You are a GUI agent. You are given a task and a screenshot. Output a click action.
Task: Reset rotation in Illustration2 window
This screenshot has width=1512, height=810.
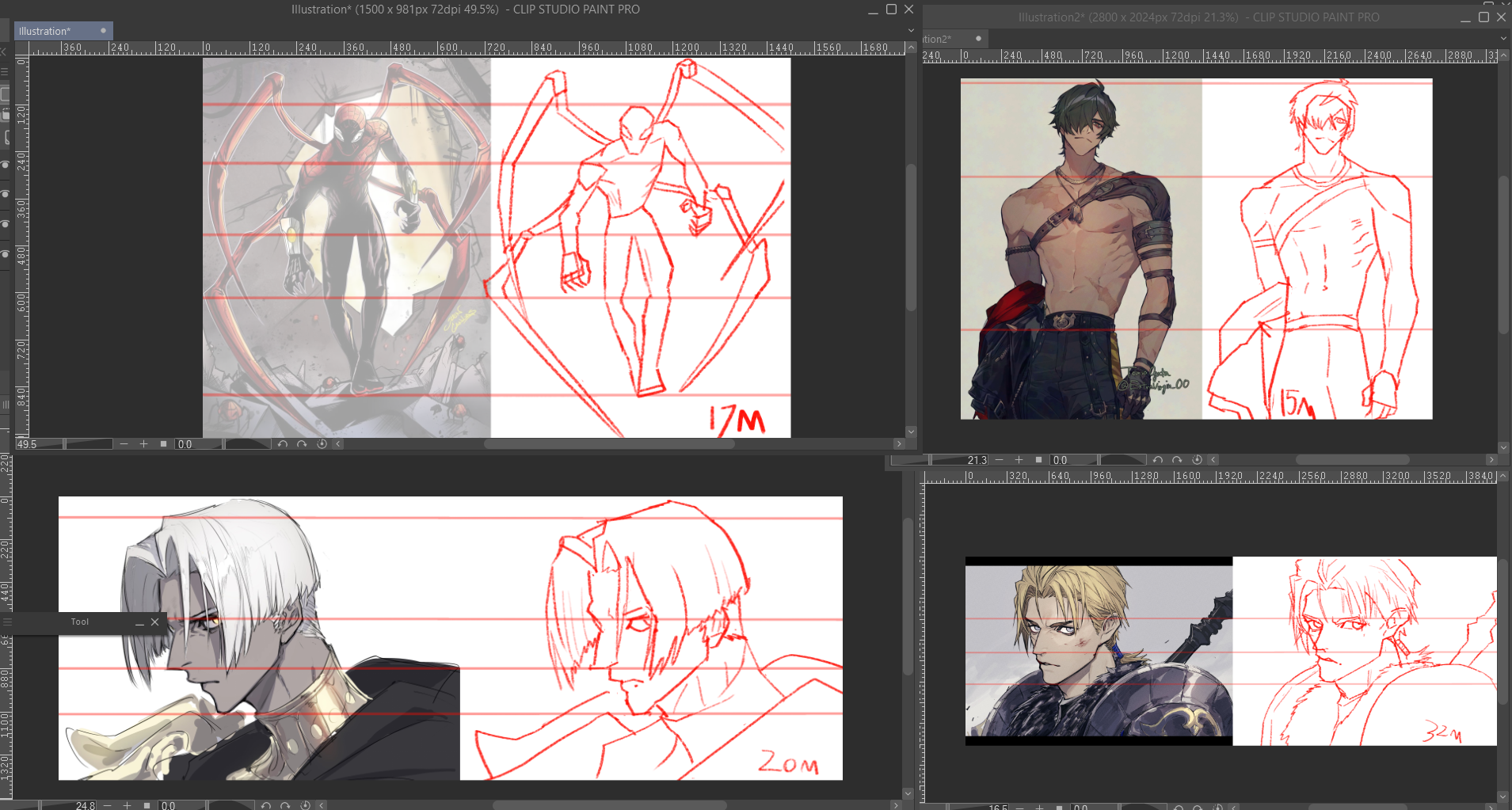[1197, 460]
